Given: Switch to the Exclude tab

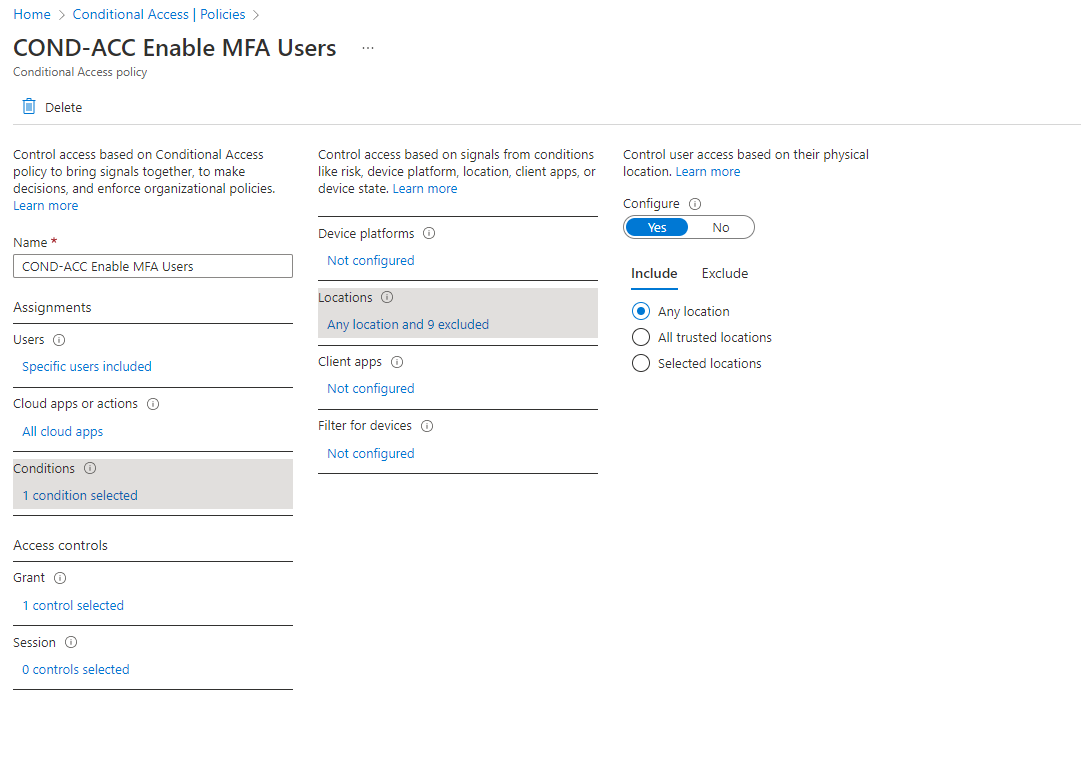Looking at the screenshot, I should [725, 273].
